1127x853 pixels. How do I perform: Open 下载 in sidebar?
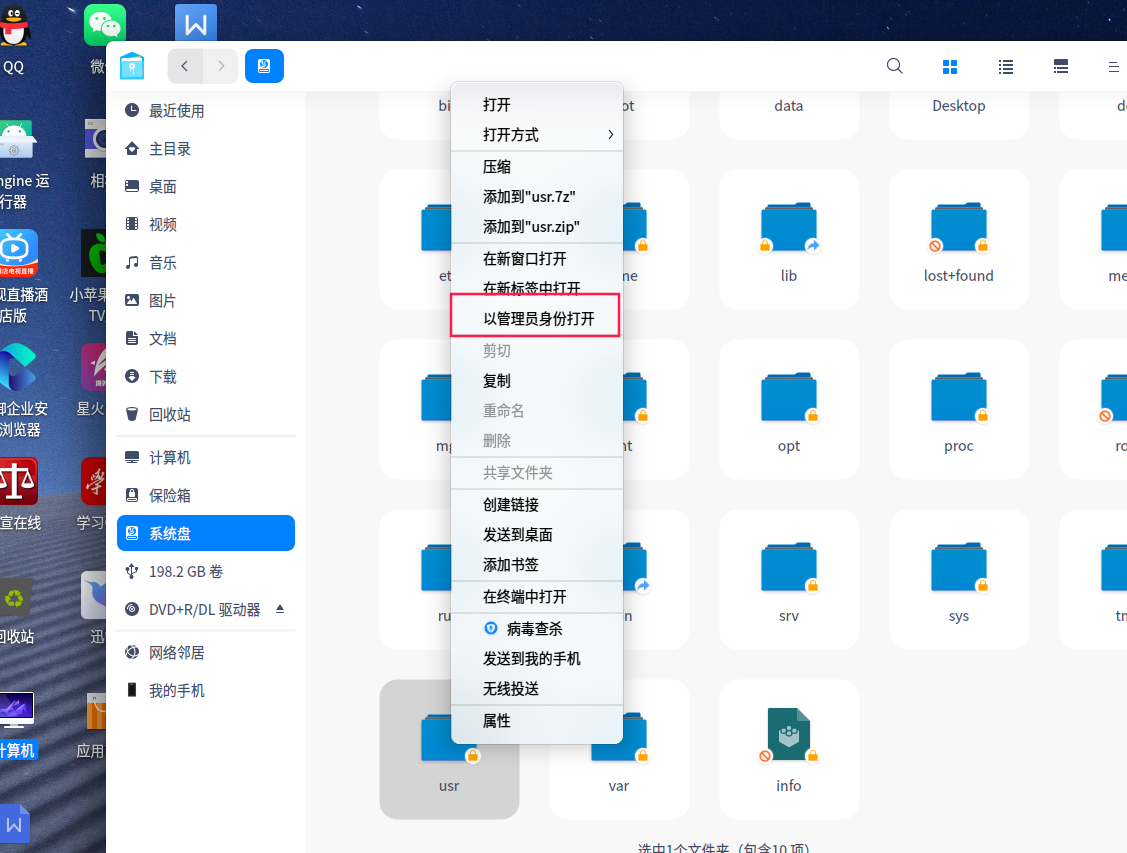(206, 377)
